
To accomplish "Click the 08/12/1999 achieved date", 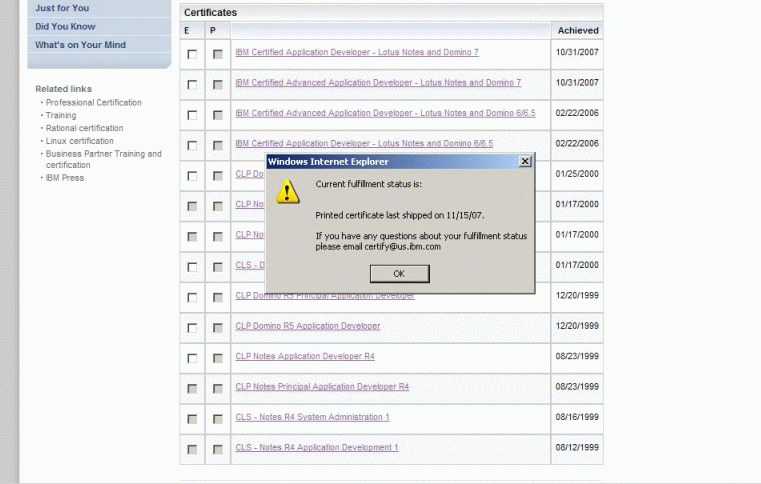I will (x=577, y=448).
